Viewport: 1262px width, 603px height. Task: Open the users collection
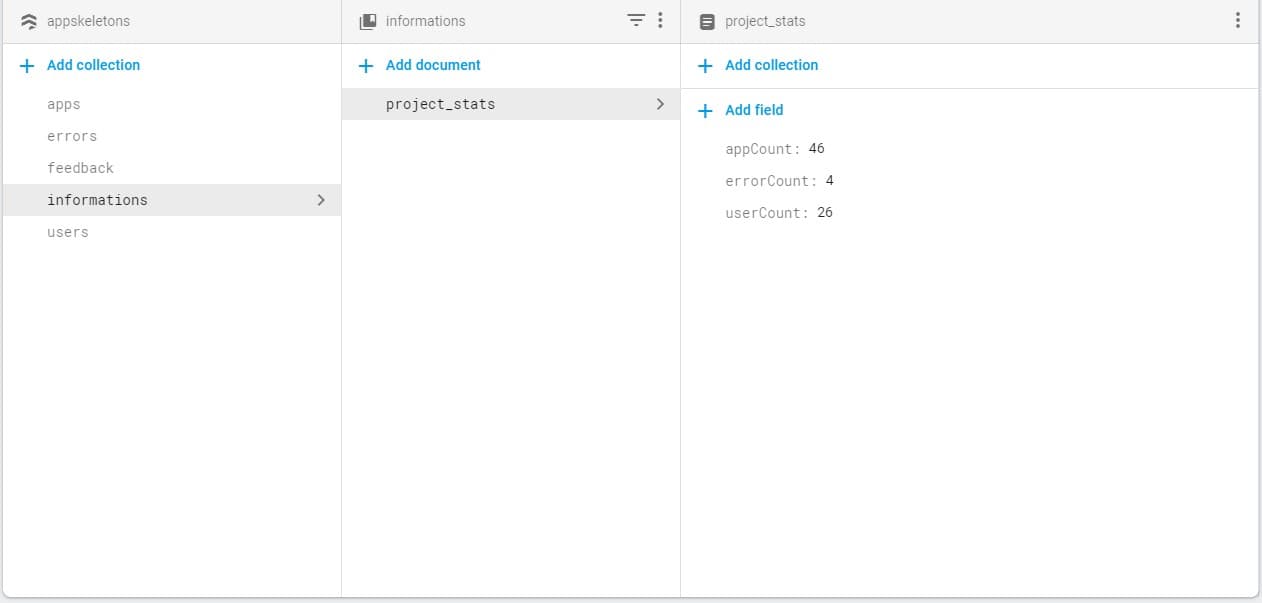(x=67, y=232)
